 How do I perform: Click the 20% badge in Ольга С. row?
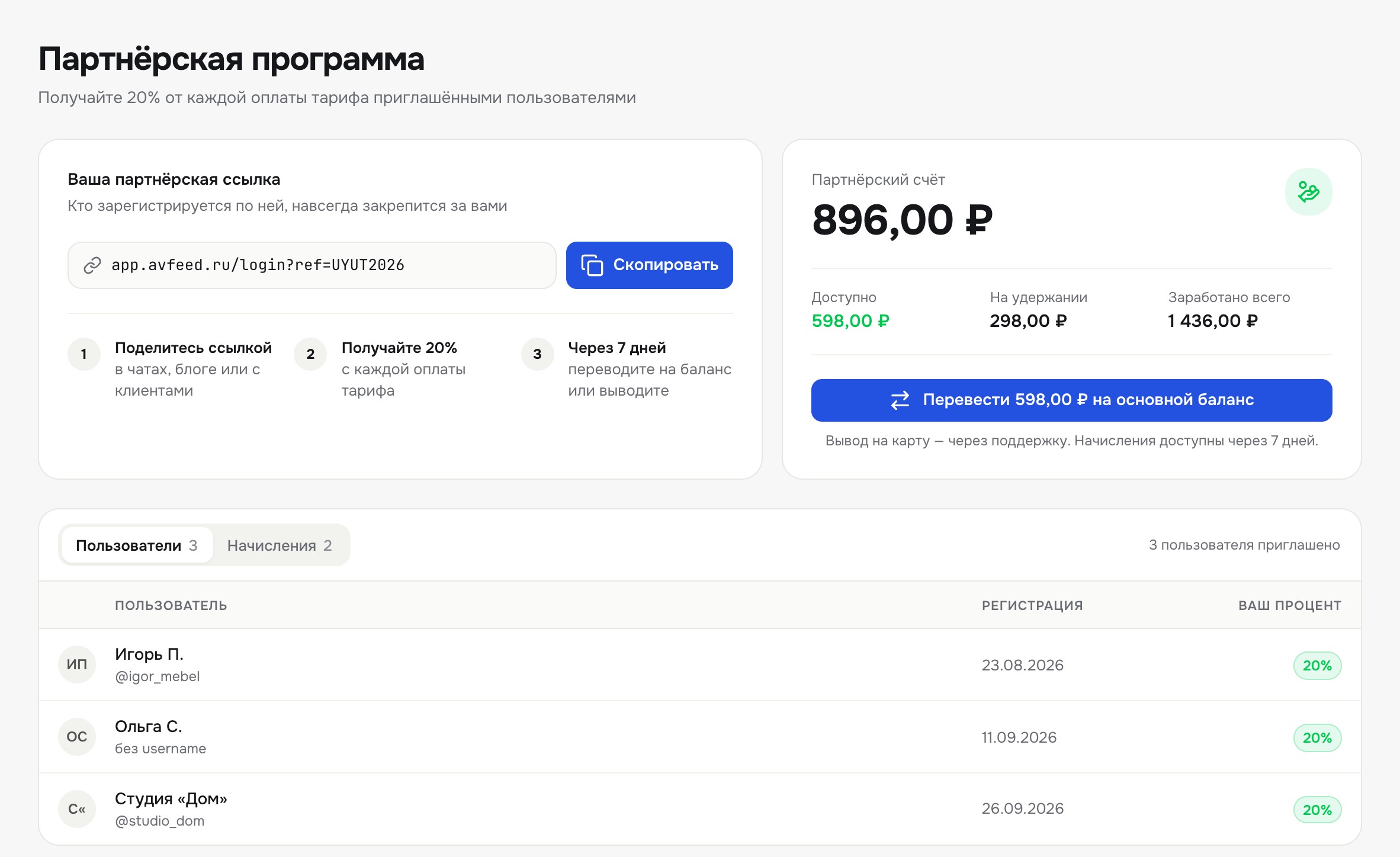pos(1317,738)
